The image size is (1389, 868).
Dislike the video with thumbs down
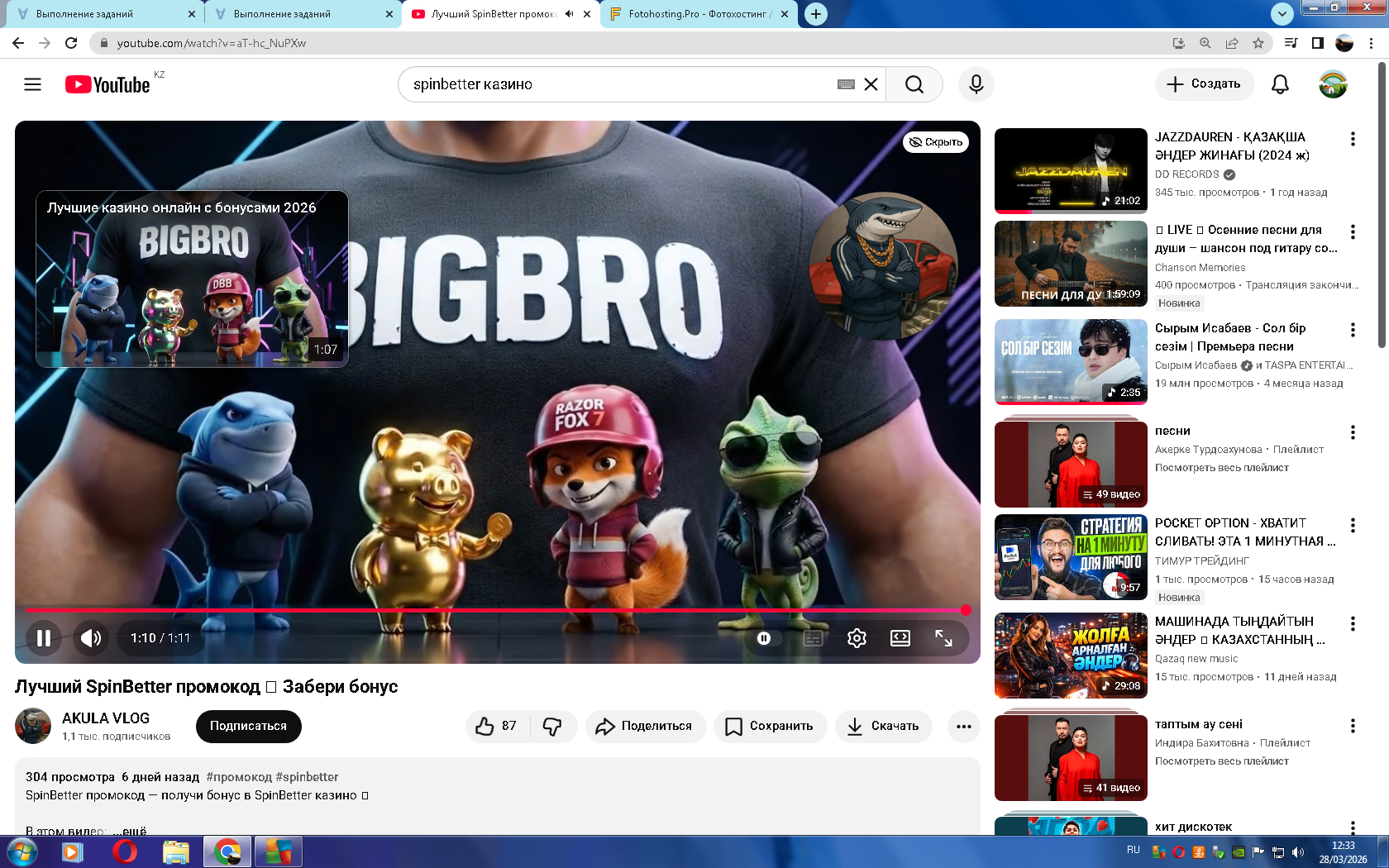[x=552, y=726]
